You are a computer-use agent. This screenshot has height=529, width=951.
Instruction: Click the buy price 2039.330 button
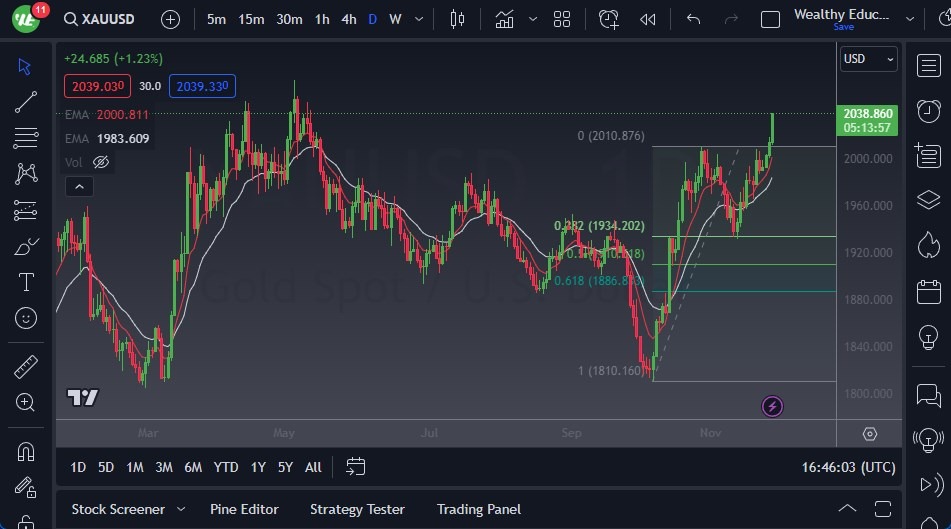tap(202, 86)
